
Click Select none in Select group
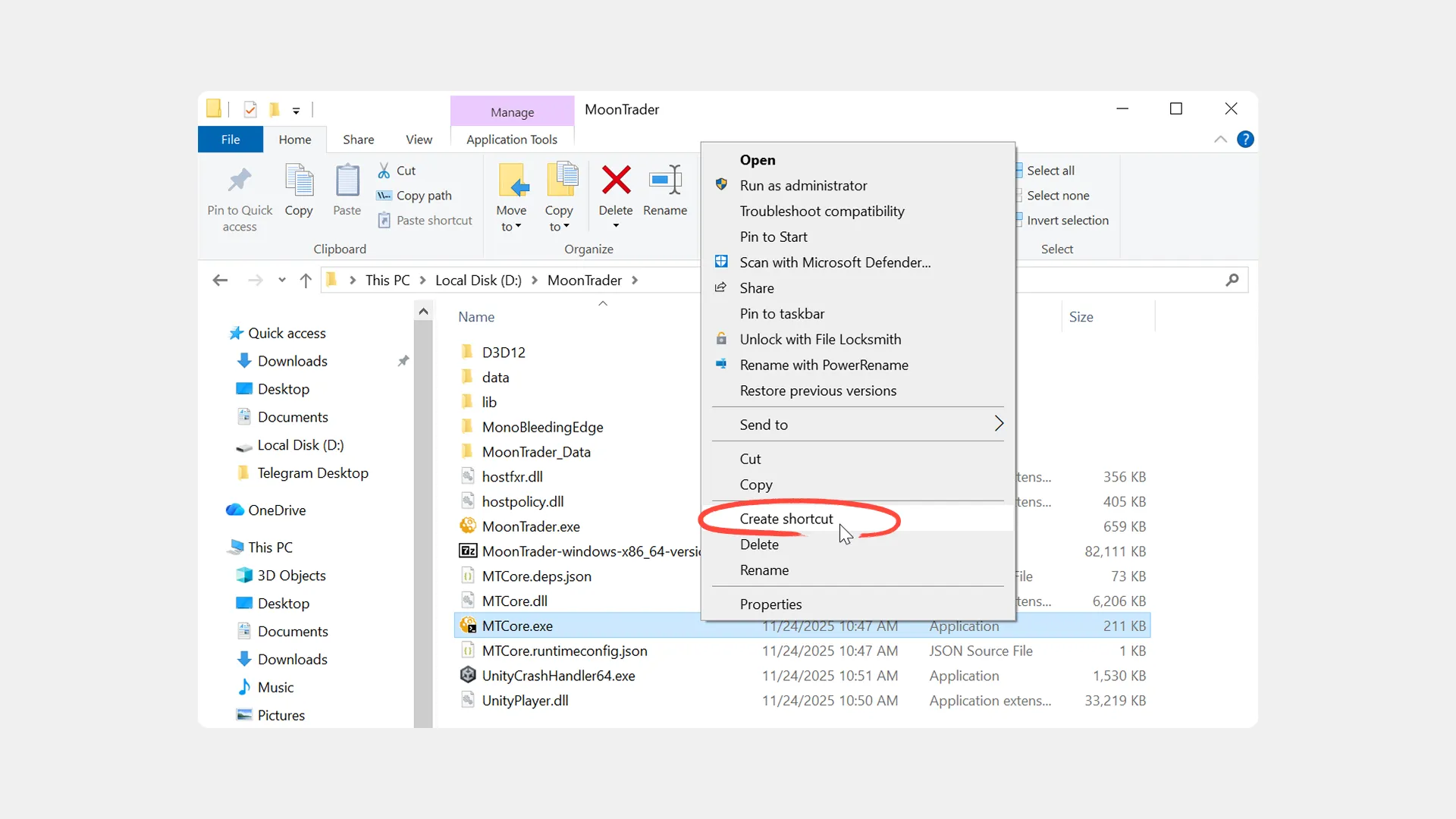point(1058,196)
